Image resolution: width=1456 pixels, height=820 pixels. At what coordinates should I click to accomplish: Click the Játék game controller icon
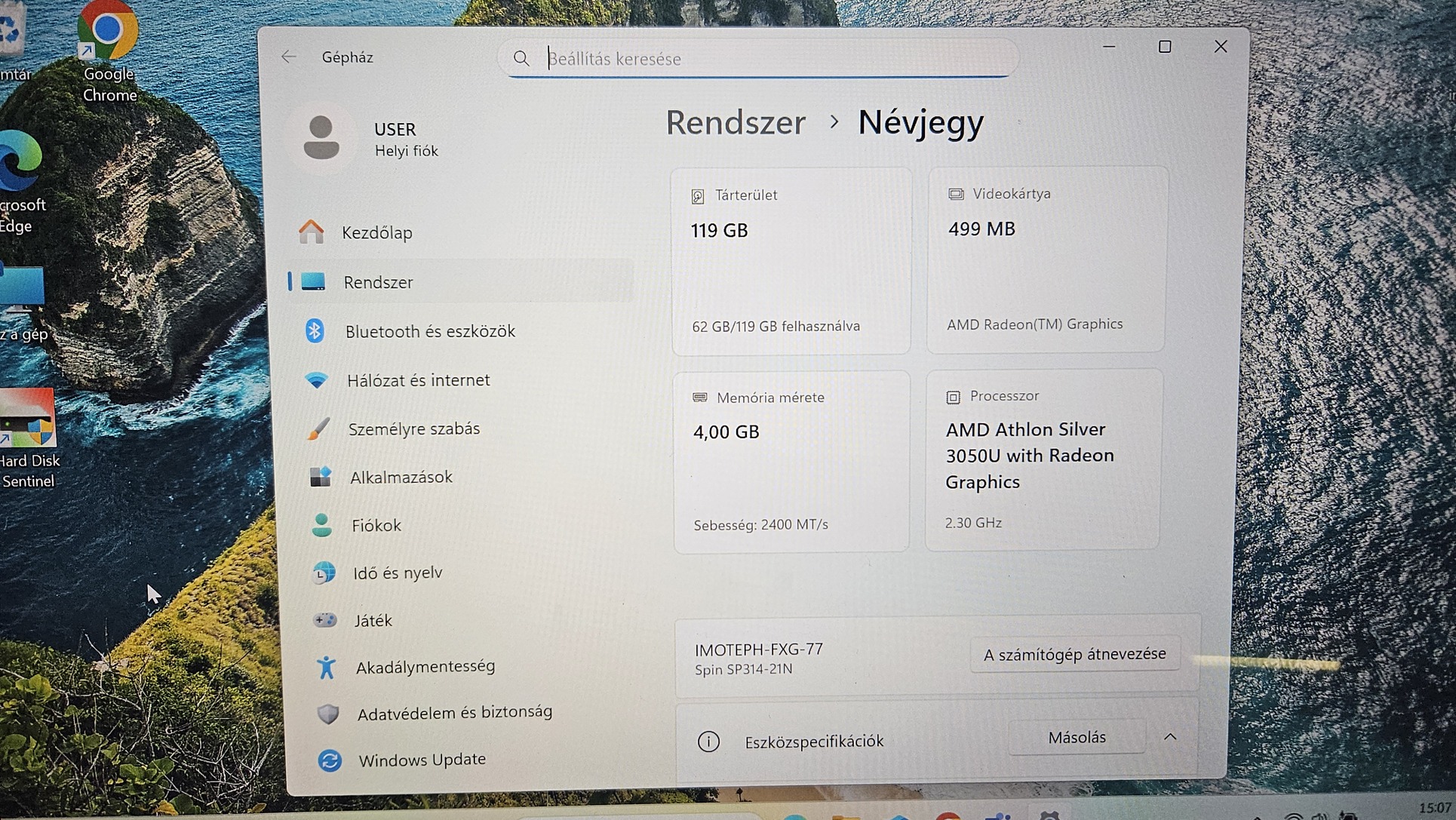tap(325, 620)
